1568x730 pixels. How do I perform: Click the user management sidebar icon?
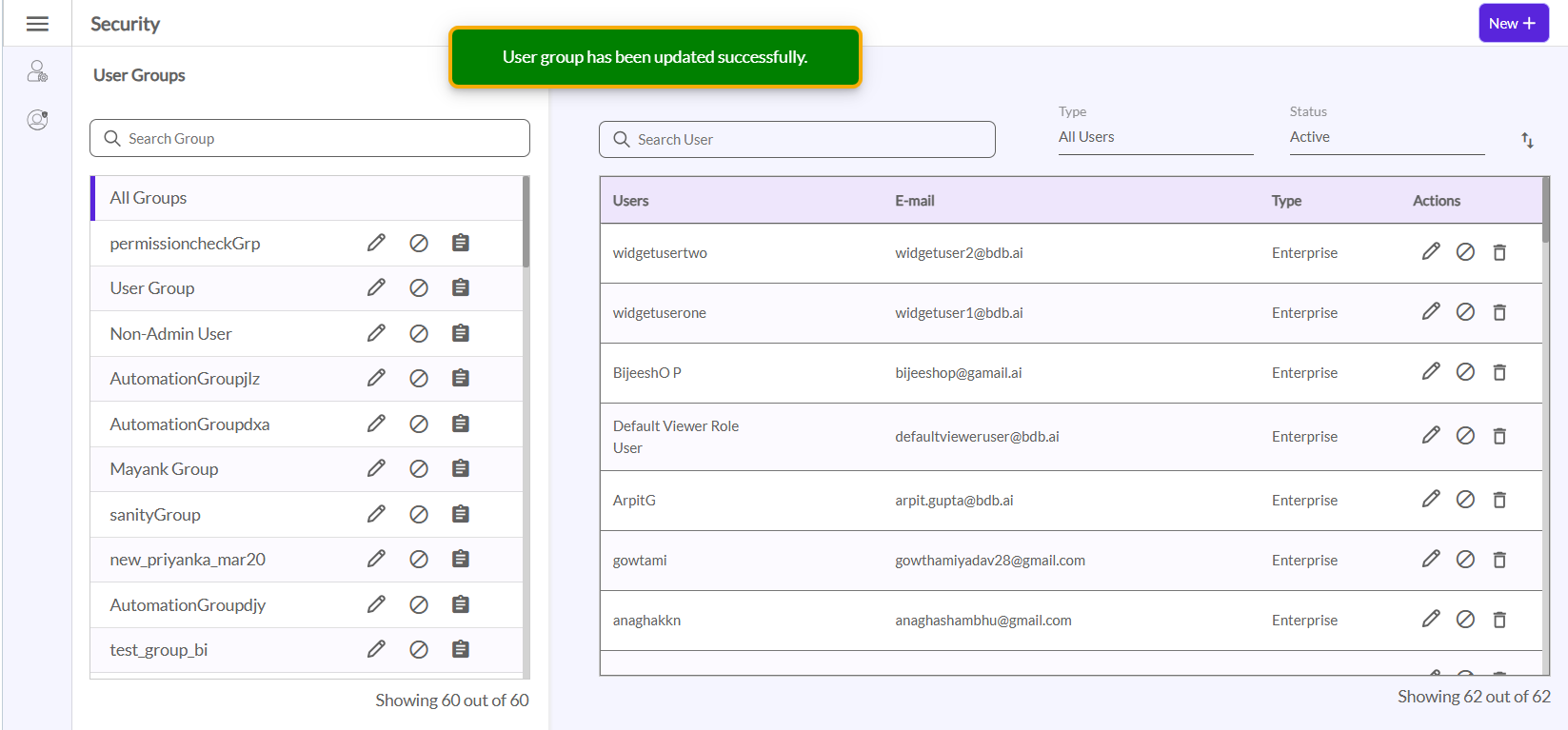click(37, 71)
